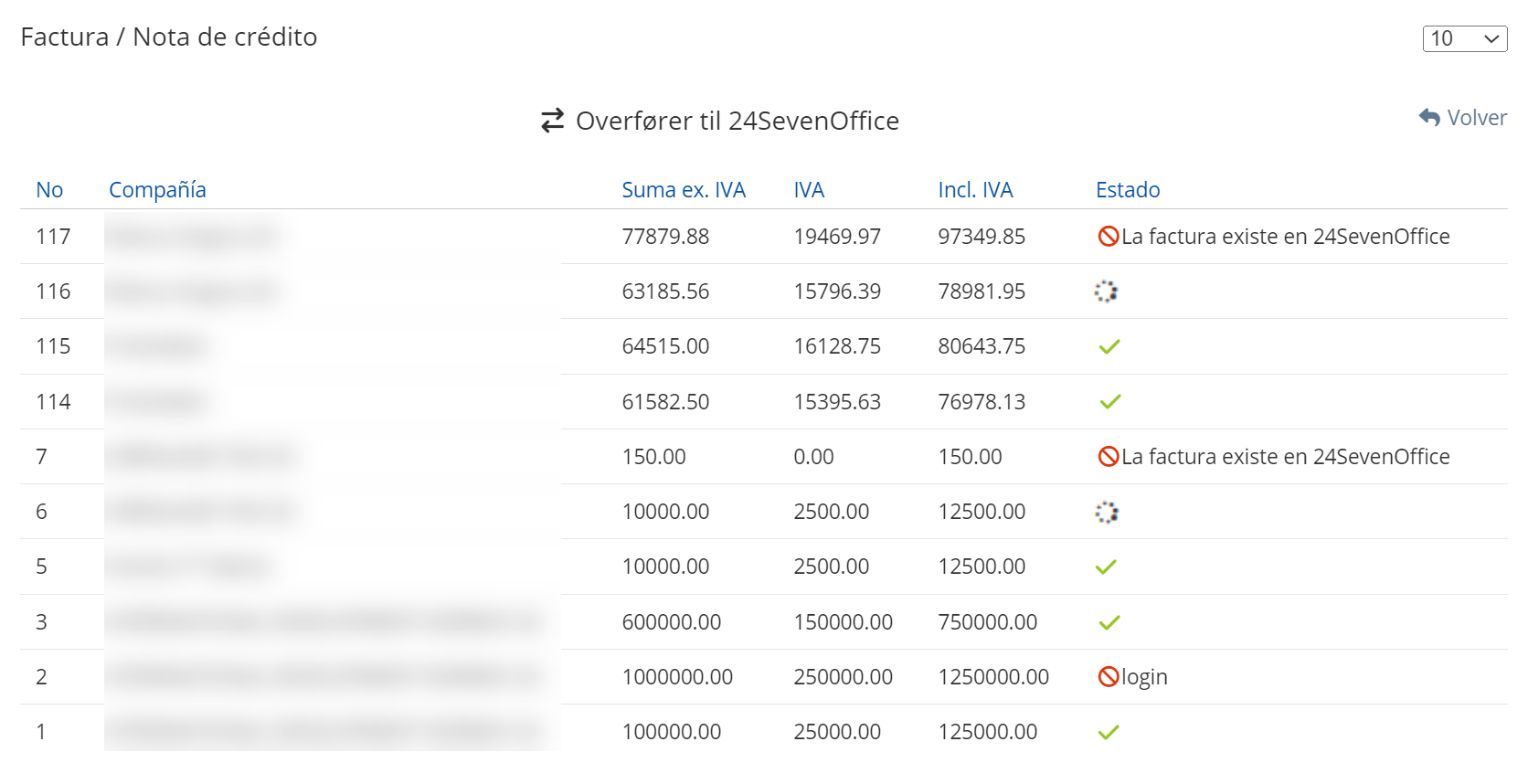The height and width of the screenshot is (784, 1528).
Task: Click green checkmark on invoice 114 row
Action: (1109, 402)
